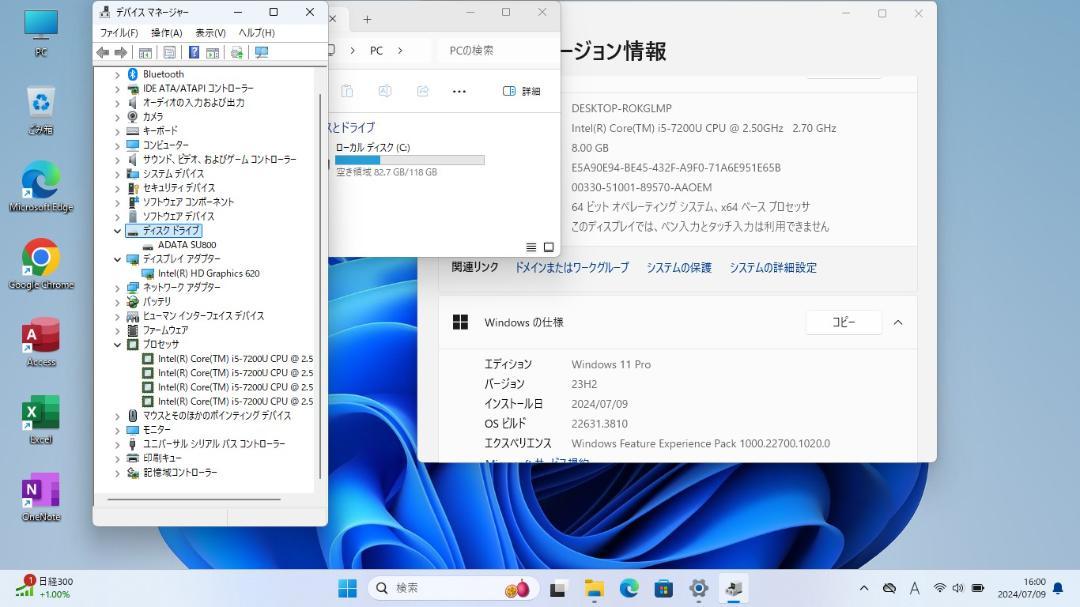
Task: Open the OneNote desktop shortcut
Action: [41, 497]
